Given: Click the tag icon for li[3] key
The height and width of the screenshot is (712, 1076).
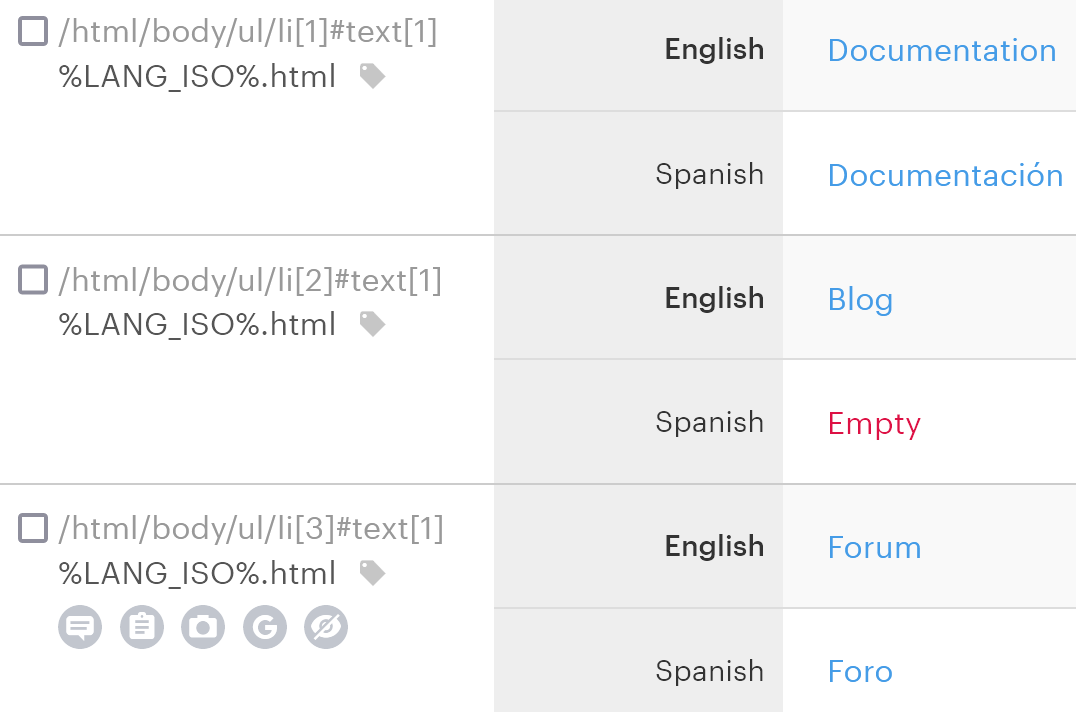Looking at the screenshot, I should 372,573.
